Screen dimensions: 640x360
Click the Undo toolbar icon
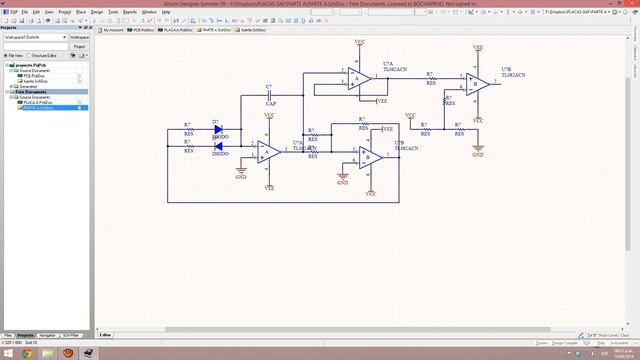coord(159,20)
